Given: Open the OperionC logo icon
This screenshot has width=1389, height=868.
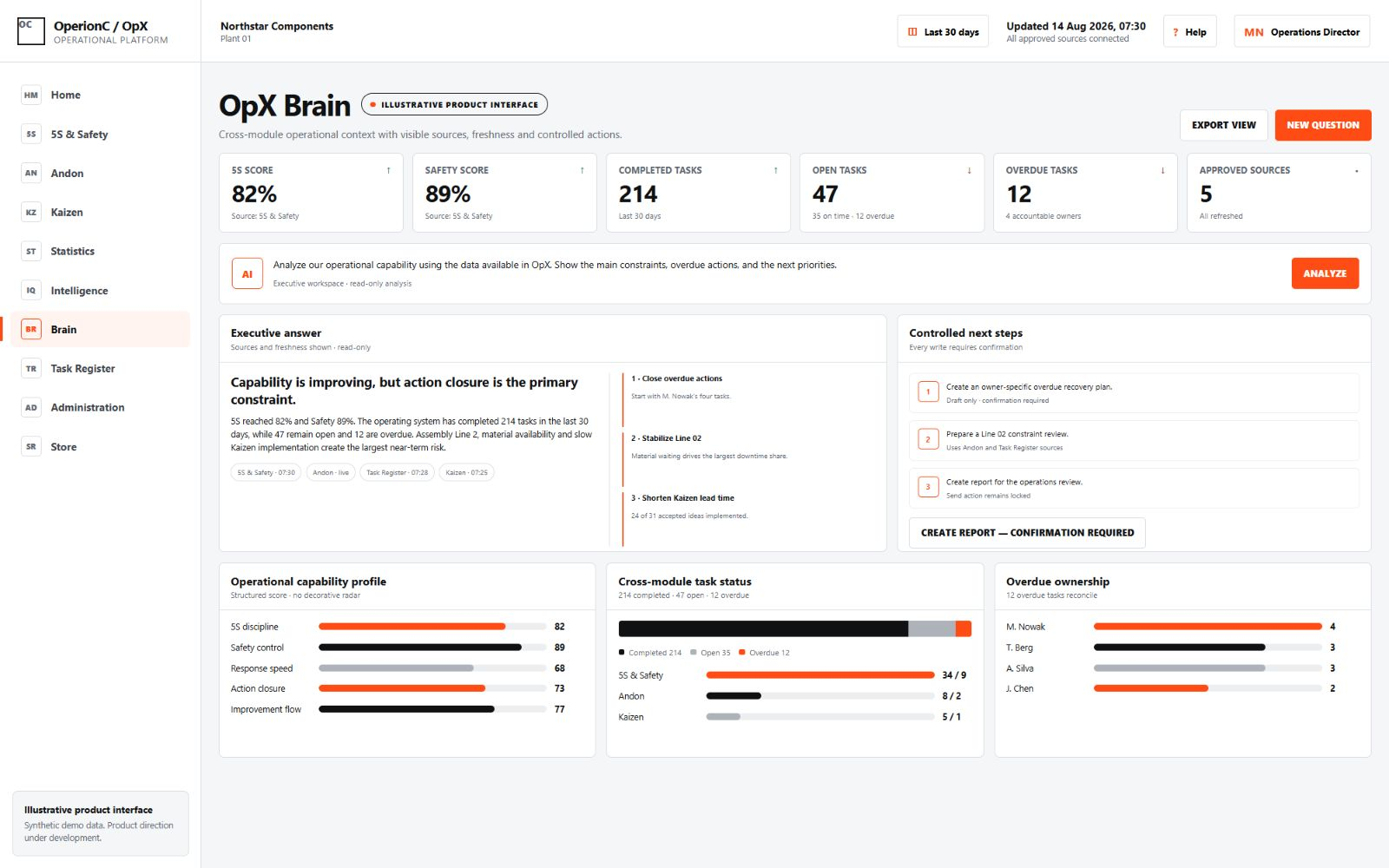Looking at the screenshot, I should [31, 31].
